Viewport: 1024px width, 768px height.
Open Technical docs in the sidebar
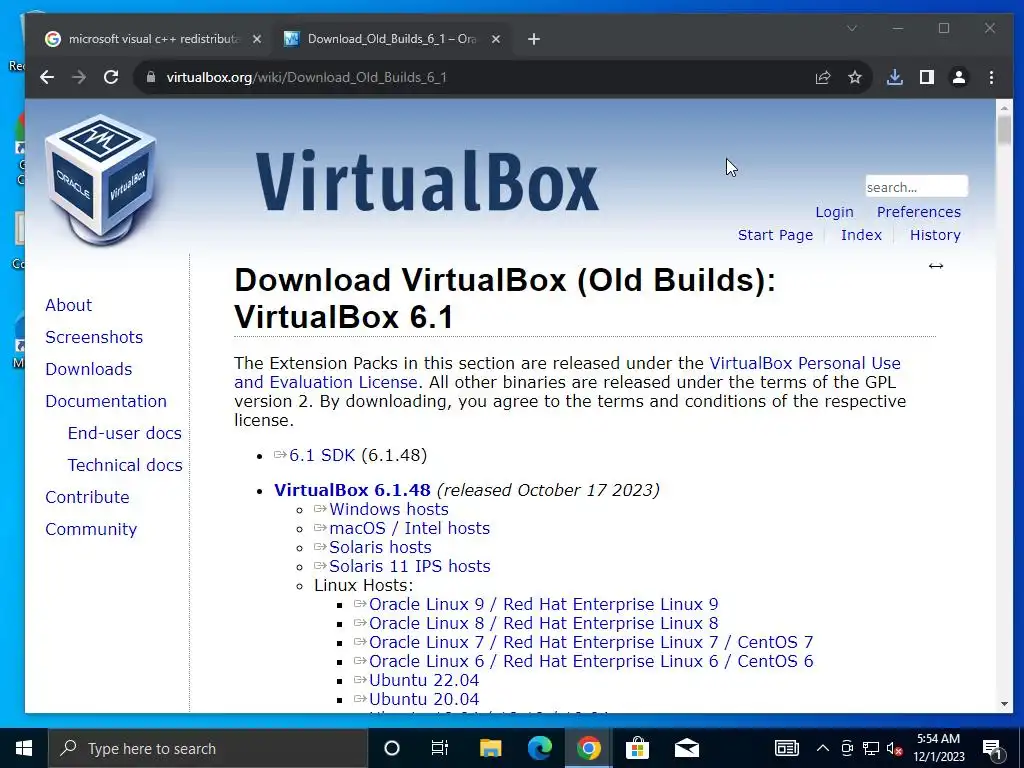coord(125,465)
